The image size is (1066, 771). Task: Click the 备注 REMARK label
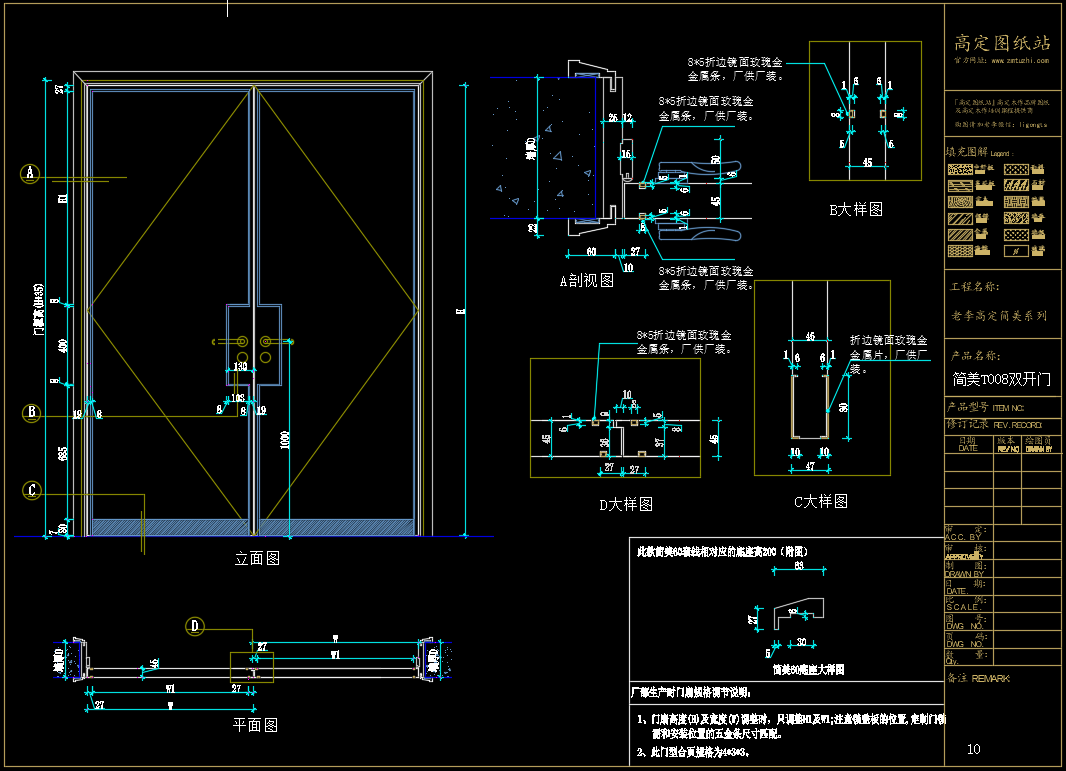click(978, 679)
